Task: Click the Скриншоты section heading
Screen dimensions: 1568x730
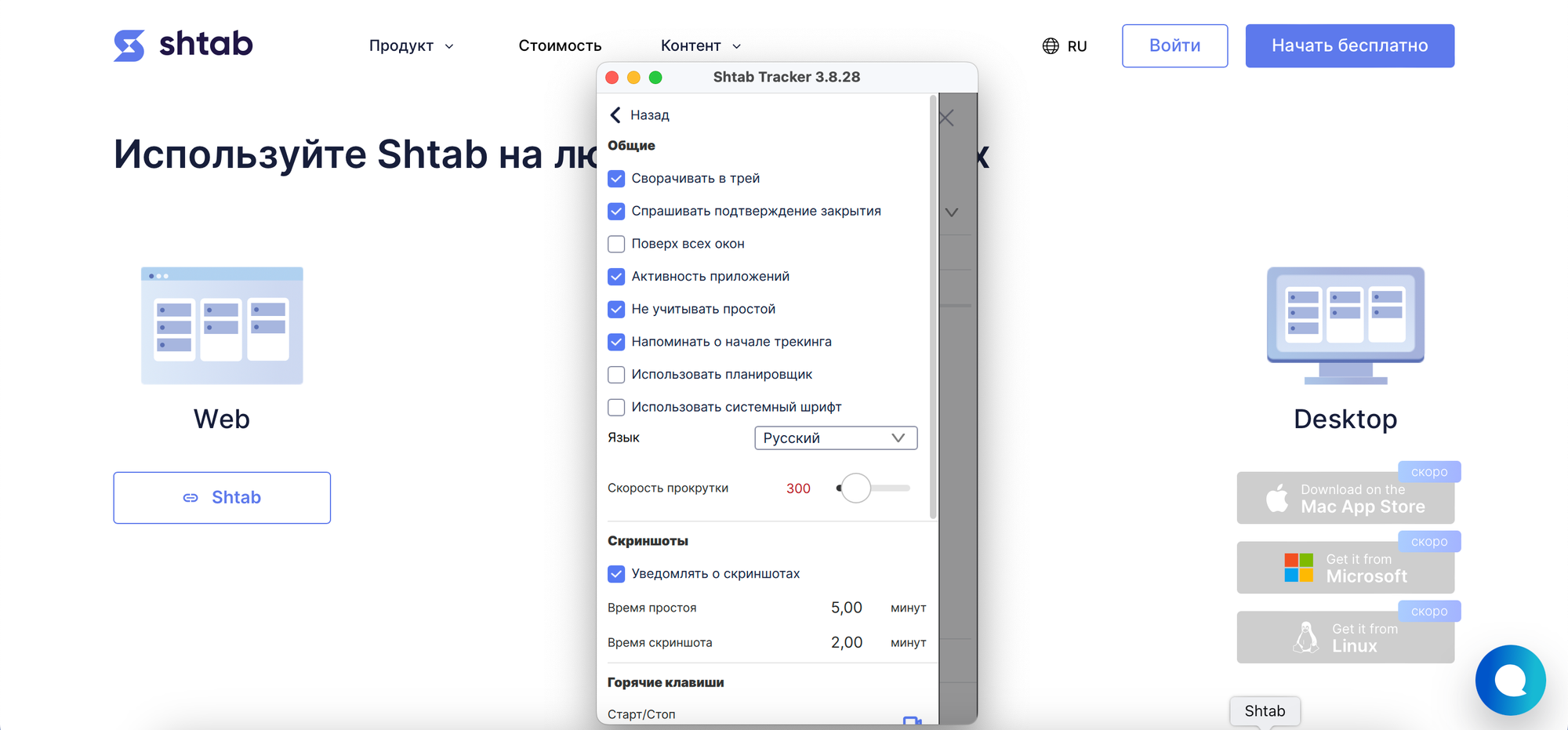Action: 648,541
